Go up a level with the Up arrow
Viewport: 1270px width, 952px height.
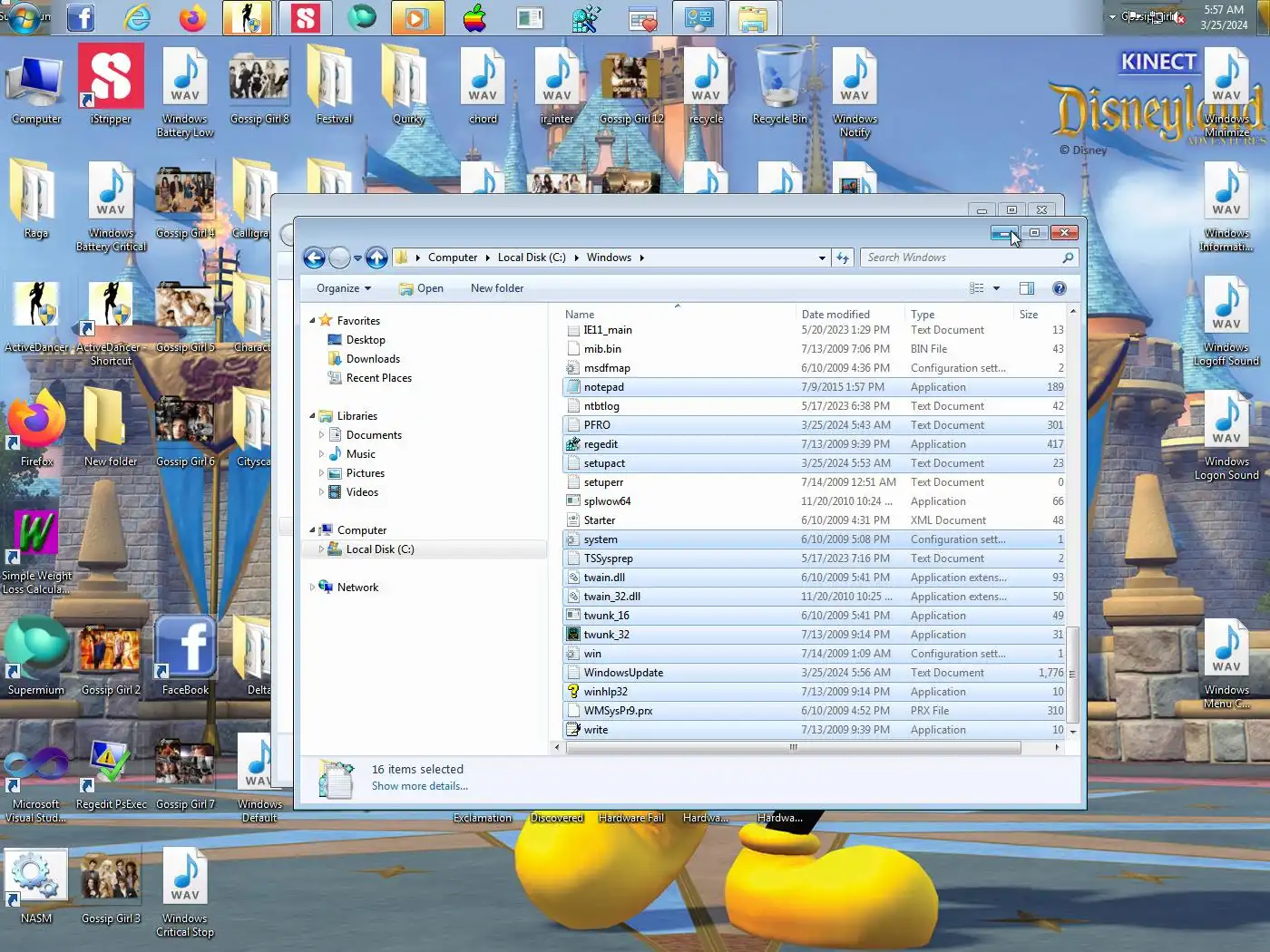click(x=376, y=258)
